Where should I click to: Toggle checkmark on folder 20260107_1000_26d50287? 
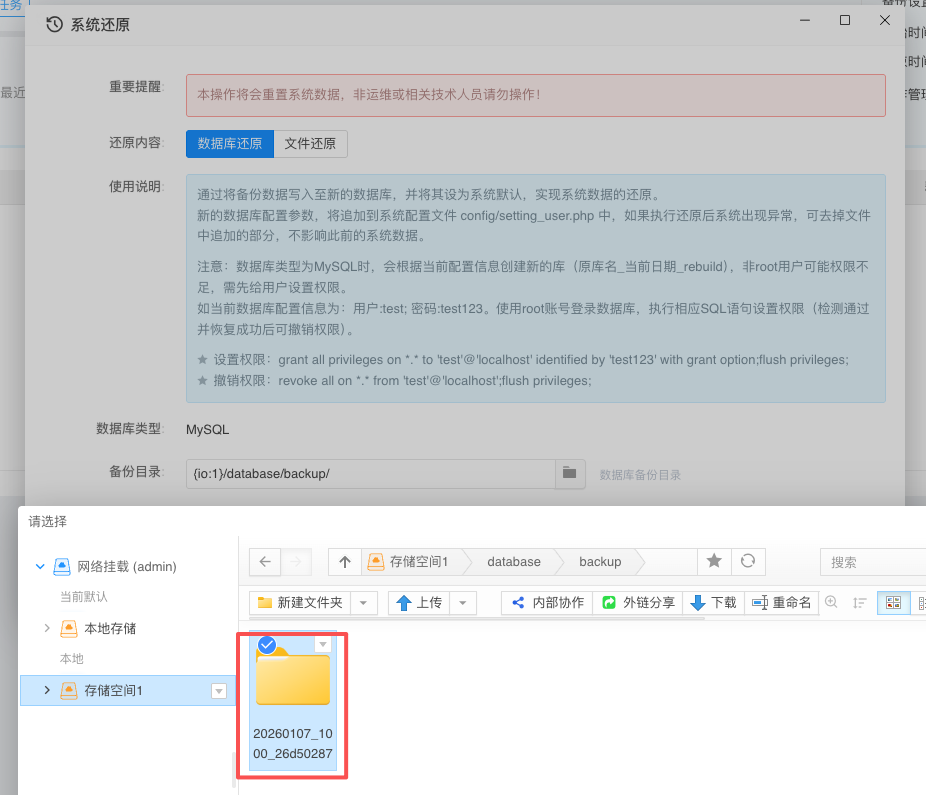click(x=267, y=645)
